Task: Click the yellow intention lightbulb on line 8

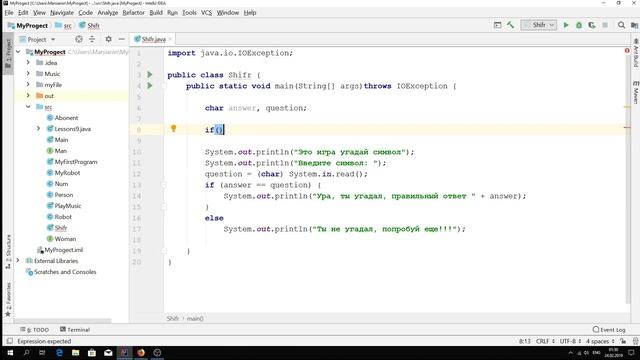Action: pyautogui.click(x=173, y=129)
